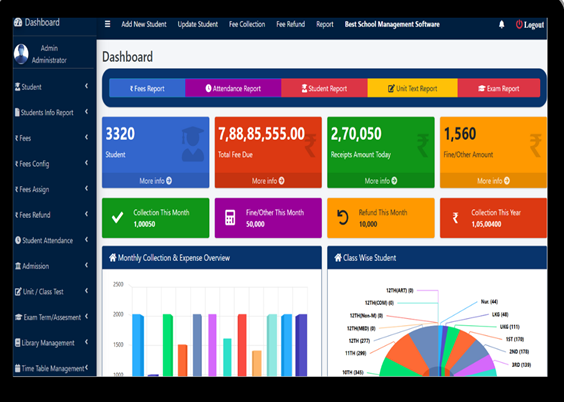Click the Time Table Management calendar icon

(17, 368)
